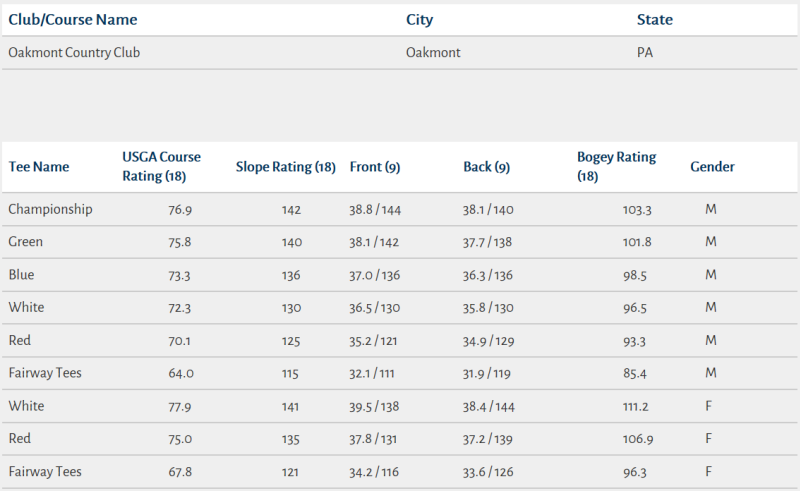Click slope rating 115
Screen dimensions: 800x491
click(x=290, y=374)
